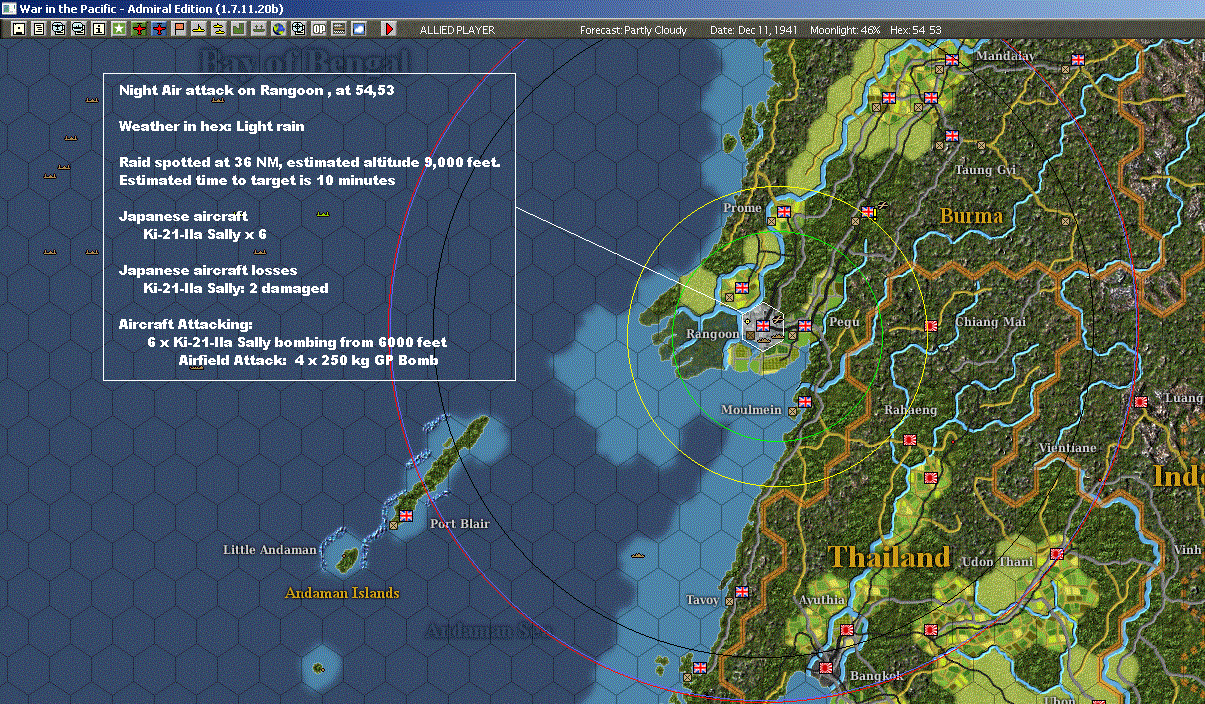Click the red arrow end turn button
The width and height of the screenshot is (1205, 704).
pyautogui.click(x=388, y=30)
